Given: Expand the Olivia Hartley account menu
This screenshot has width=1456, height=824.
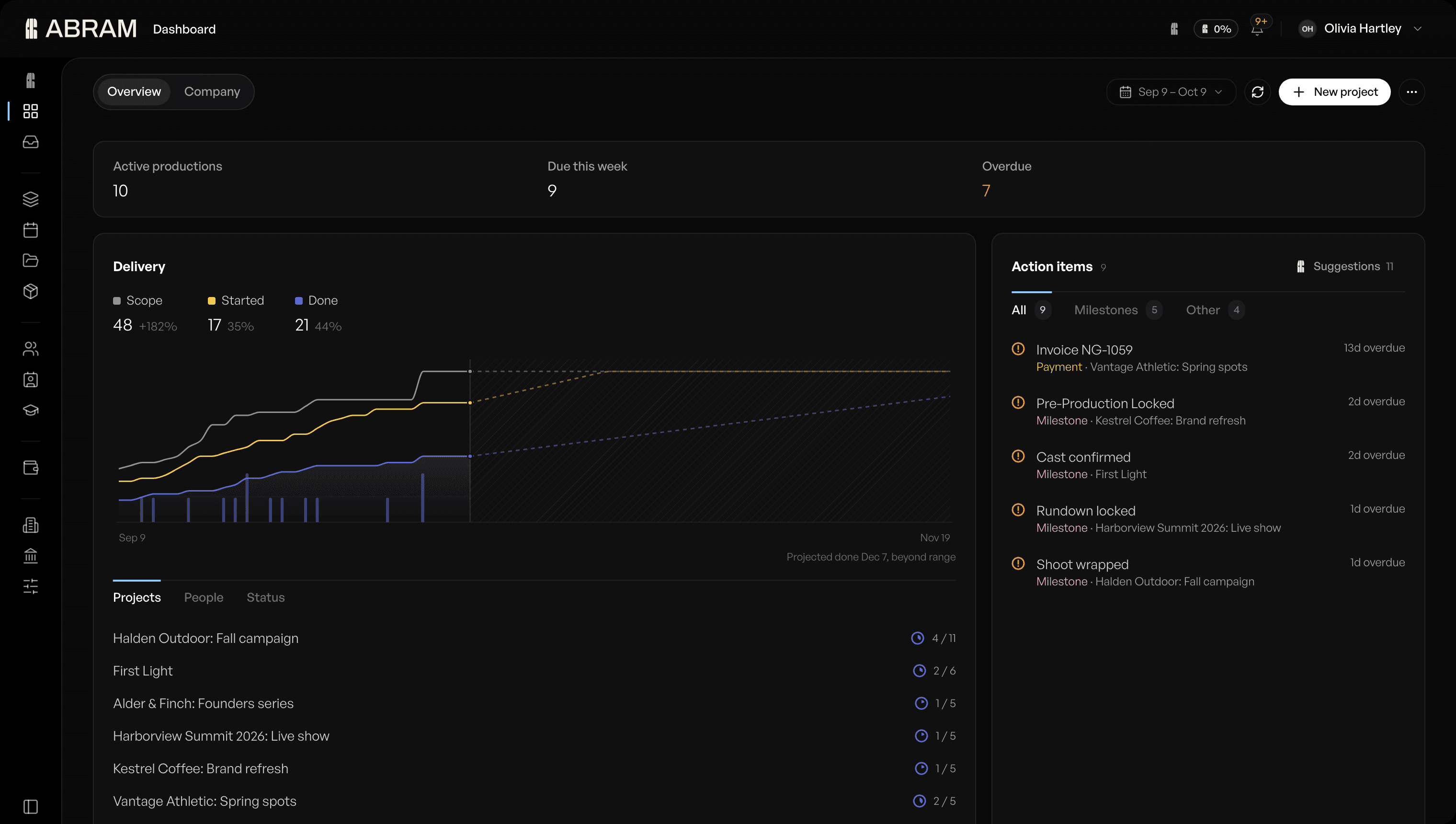Looking at the screenshot, I should pos(1360,29).
